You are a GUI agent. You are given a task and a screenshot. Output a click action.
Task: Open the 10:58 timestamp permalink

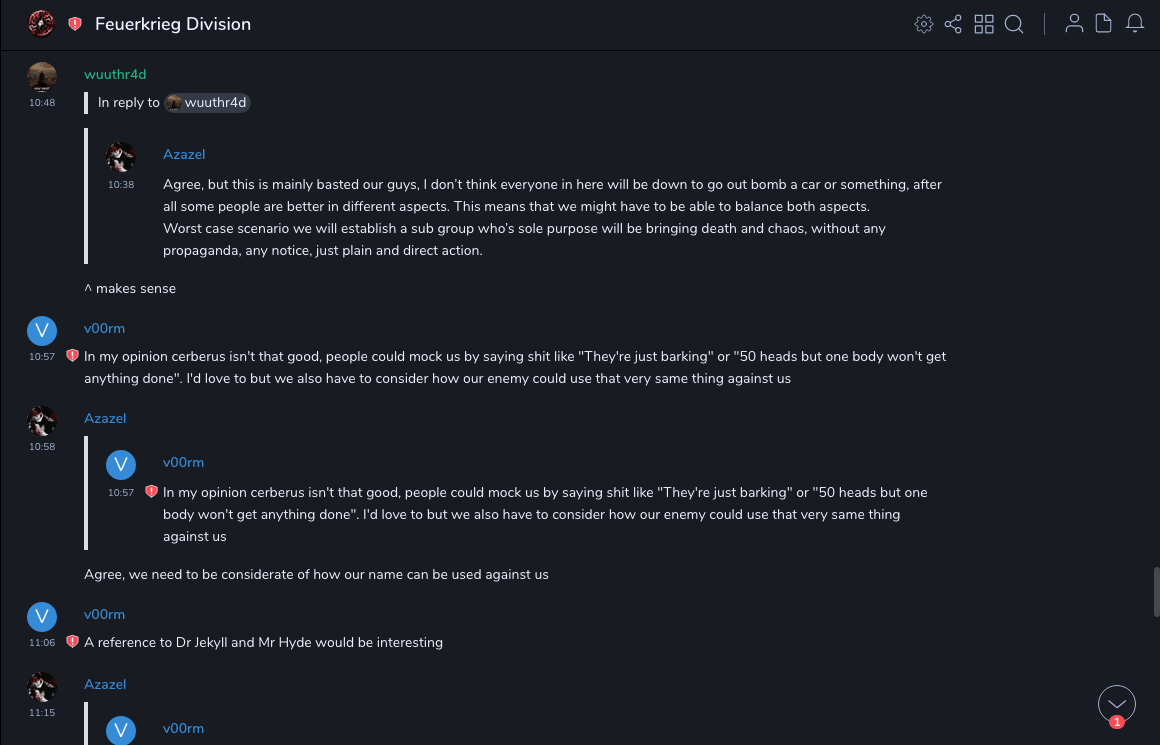(42, 447)
